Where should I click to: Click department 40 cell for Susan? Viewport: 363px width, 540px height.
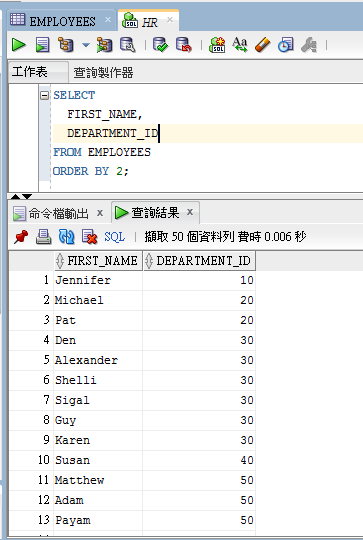(199, 460)
